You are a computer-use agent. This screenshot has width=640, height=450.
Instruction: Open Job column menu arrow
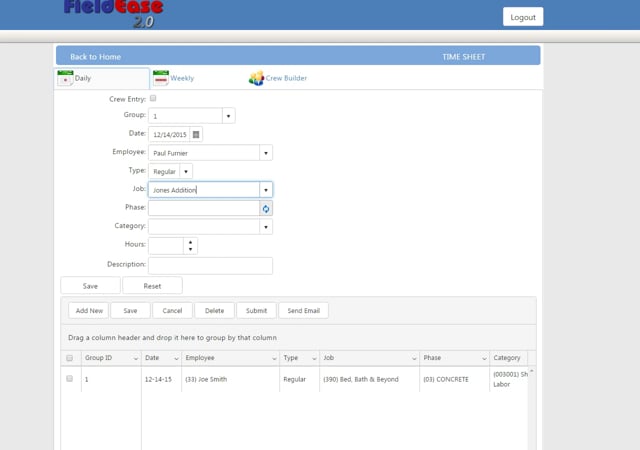pos(414,359)
